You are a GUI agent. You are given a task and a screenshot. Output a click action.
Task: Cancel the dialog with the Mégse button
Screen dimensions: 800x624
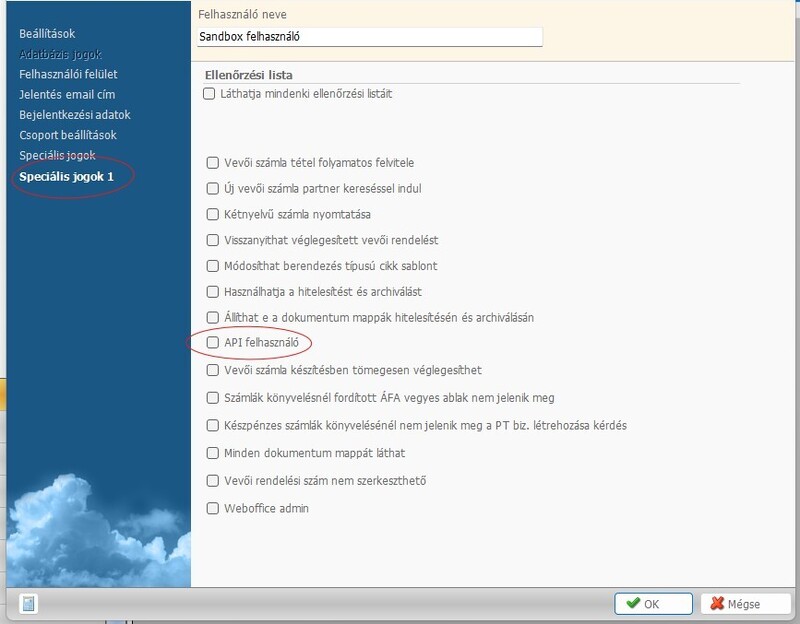tap(745, 604)
